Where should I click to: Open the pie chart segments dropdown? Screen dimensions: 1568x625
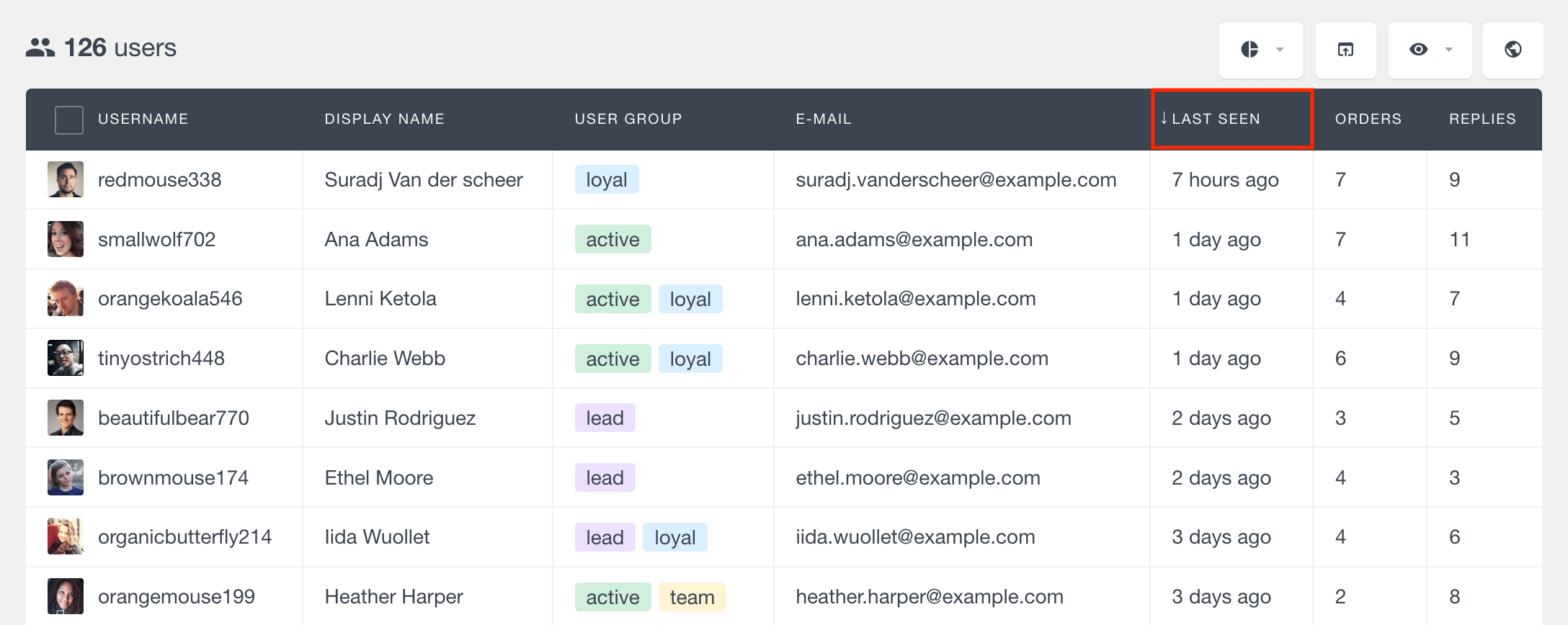tap(1260, 50)
